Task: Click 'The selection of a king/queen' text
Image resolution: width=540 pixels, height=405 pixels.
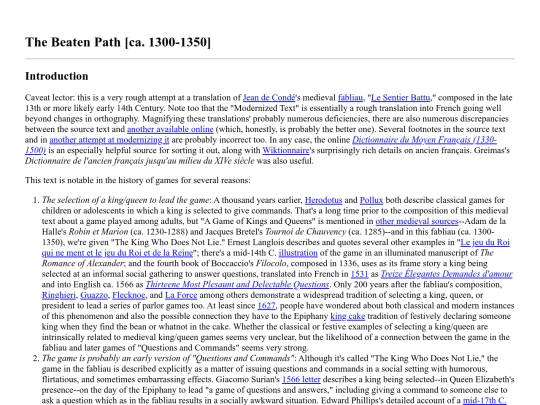Action: click(x=126, y=200)
